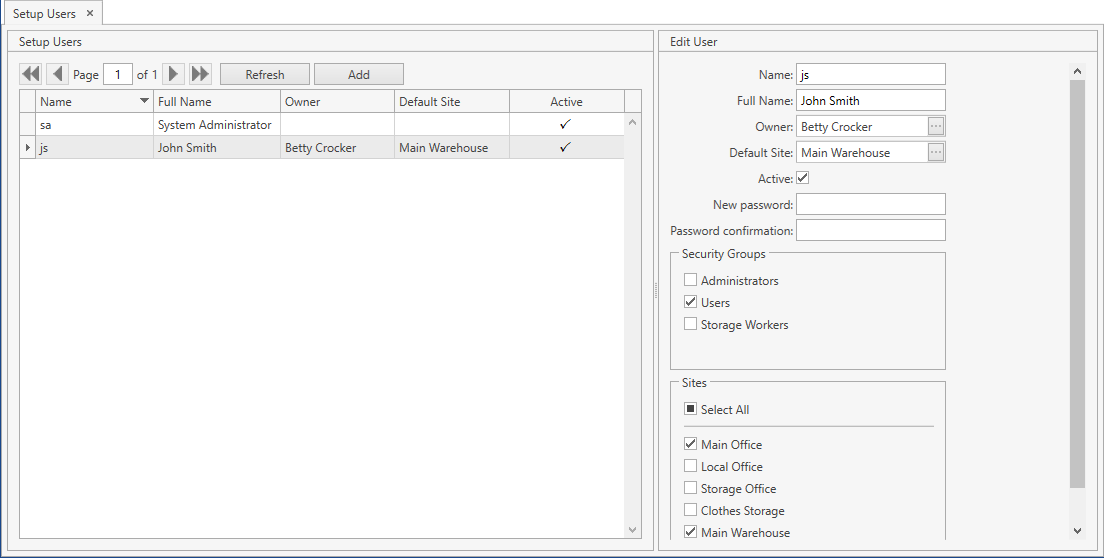Enable the Administrators security group
The image size is (1104, 558).
pos(691,281)
